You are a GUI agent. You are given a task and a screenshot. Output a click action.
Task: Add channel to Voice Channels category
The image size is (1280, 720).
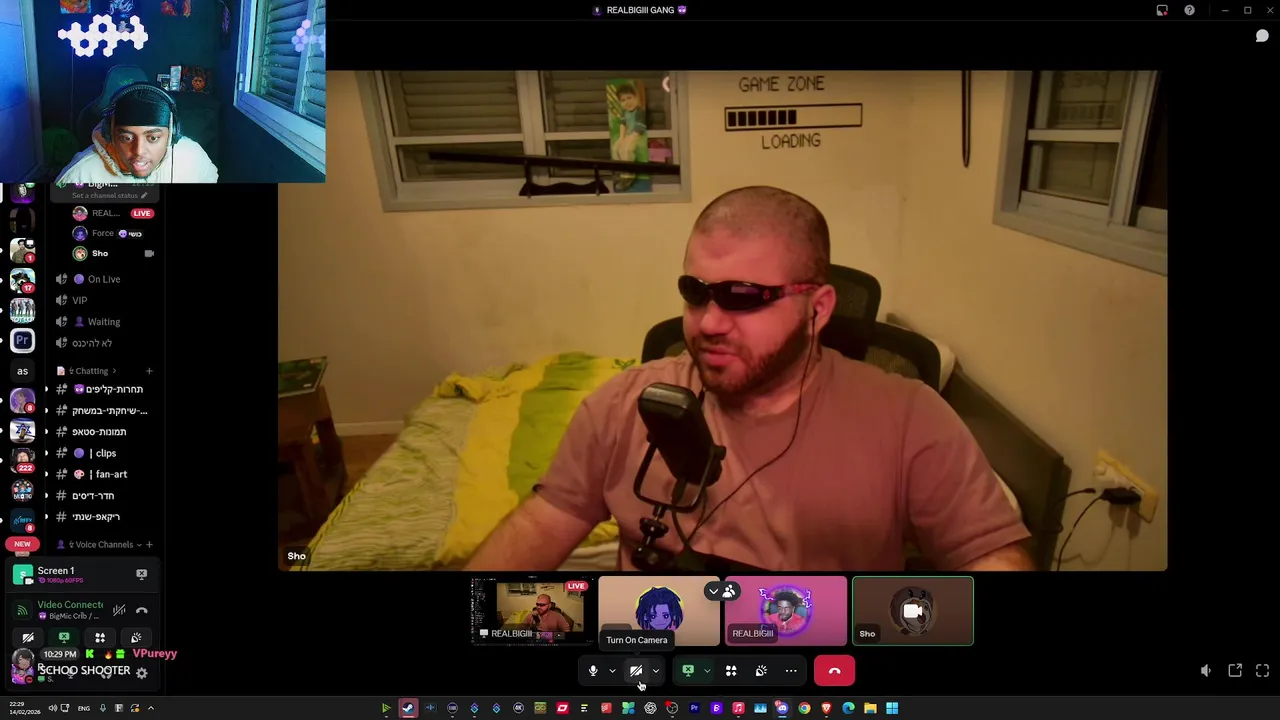(149, 545)
